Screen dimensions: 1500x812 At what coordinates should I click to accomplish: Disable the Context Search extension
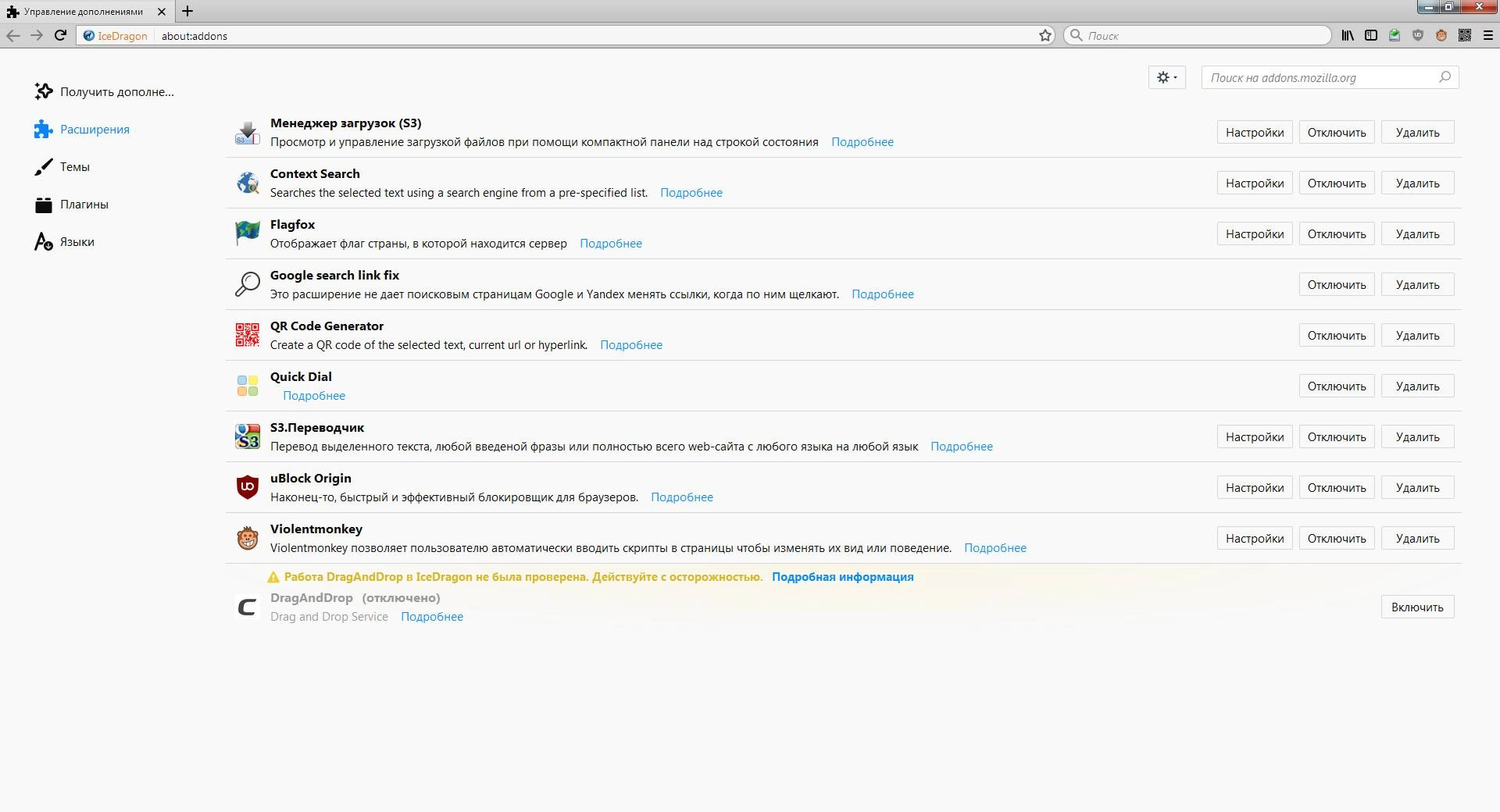click(x=1337, y=183)
